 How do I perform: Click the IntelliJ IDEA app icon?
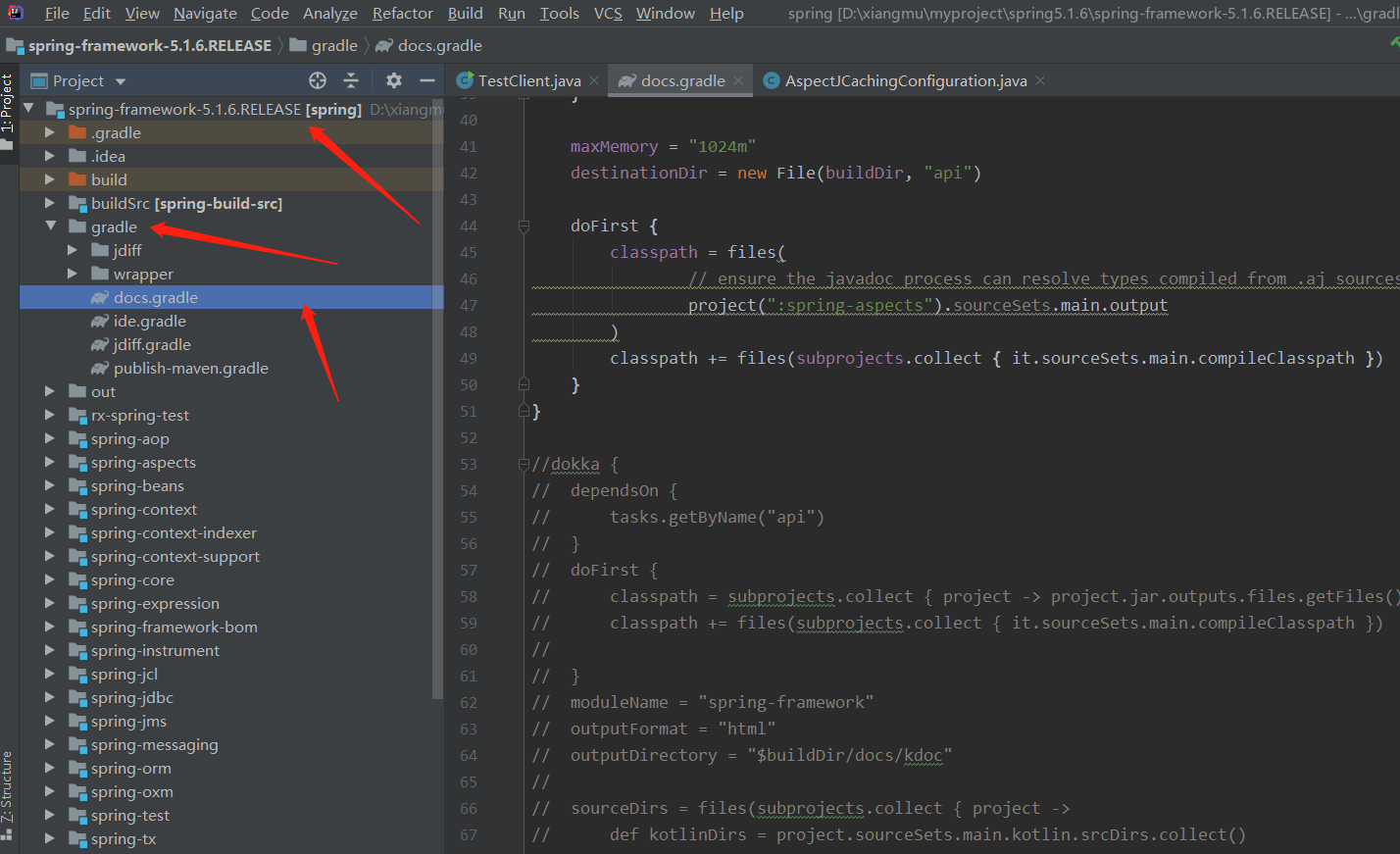[15, 13]
